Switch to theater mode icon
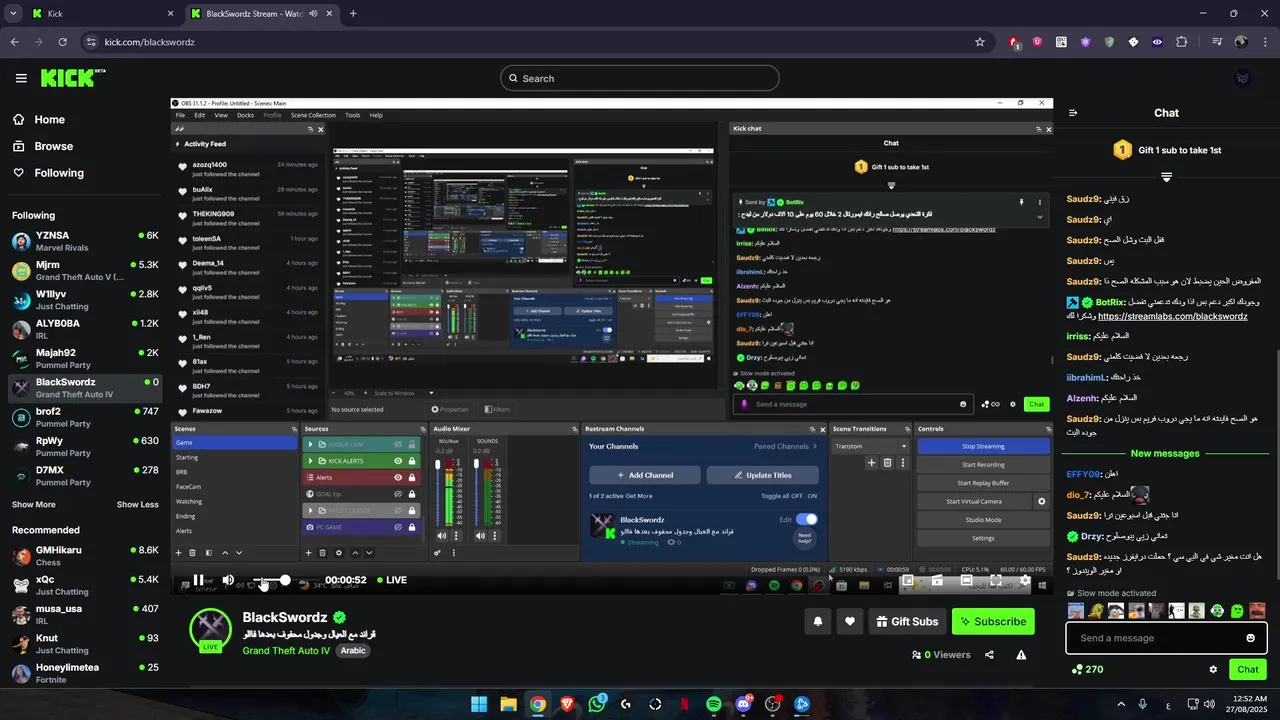 coord(966,580)
